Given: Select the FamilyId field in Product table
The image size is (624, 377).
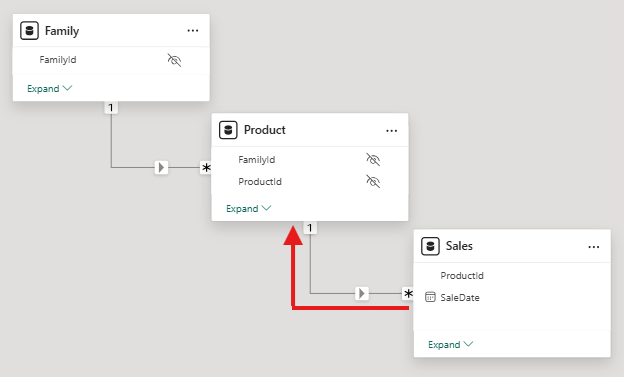Looking at the screenshot, I should coord(257,160).
